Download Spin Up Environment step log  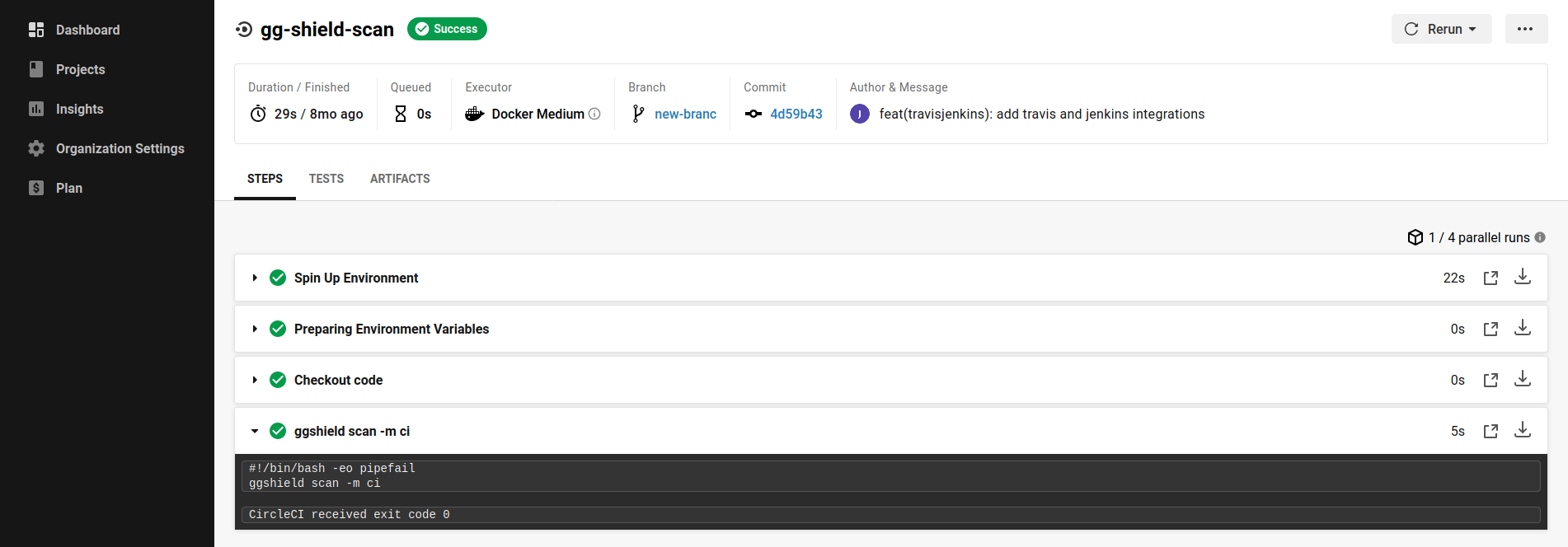point(1523,277)
